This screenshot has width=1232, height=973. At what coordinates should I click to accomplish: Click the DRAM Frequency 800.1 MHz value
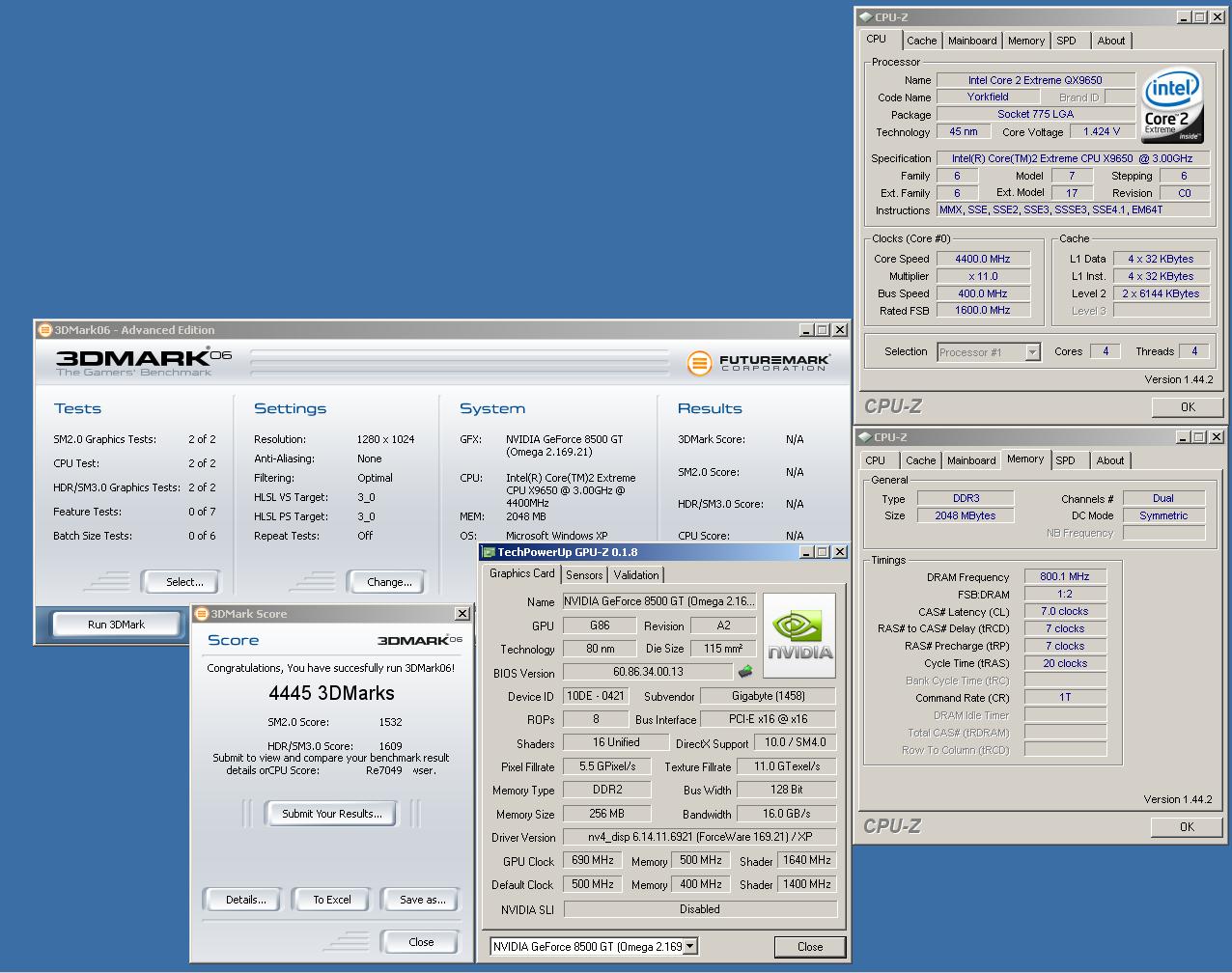pos(1065,576)
